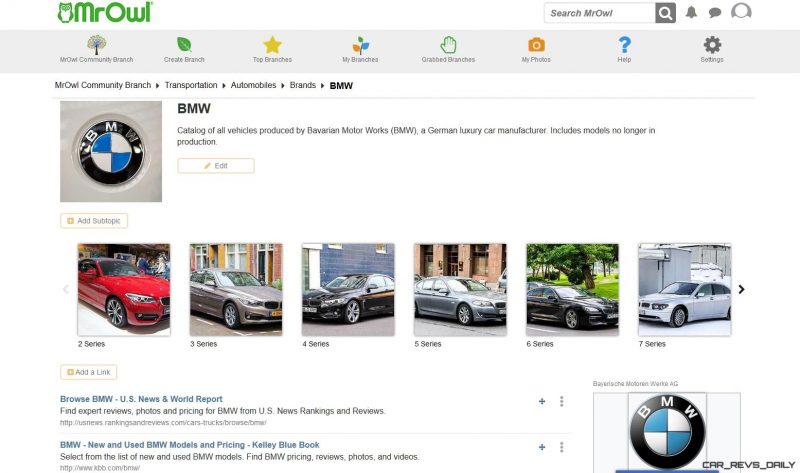This screenshot has height=473, width=800.
Task: Click the Bayerische Motoren Werke AG logo
Action: click(x=667, y=432)
